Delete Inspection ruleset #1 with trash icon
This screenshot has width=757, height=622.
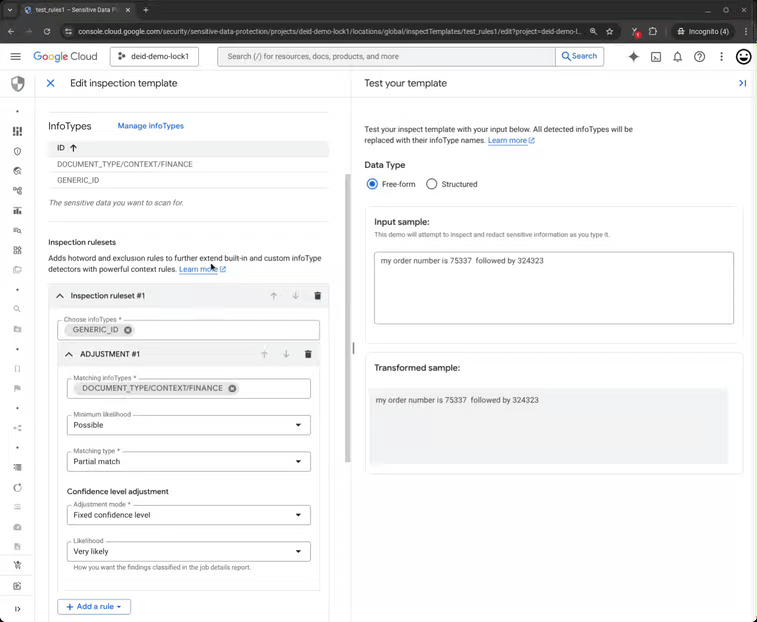318,296
